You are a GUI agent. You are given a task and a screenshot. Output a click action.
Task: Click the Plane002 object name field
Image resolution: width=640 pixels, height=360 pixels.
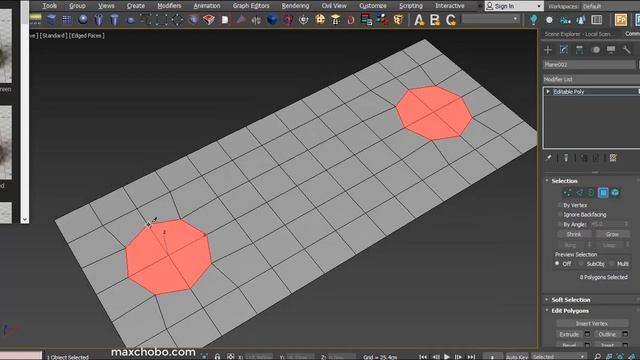pos(589,64)
